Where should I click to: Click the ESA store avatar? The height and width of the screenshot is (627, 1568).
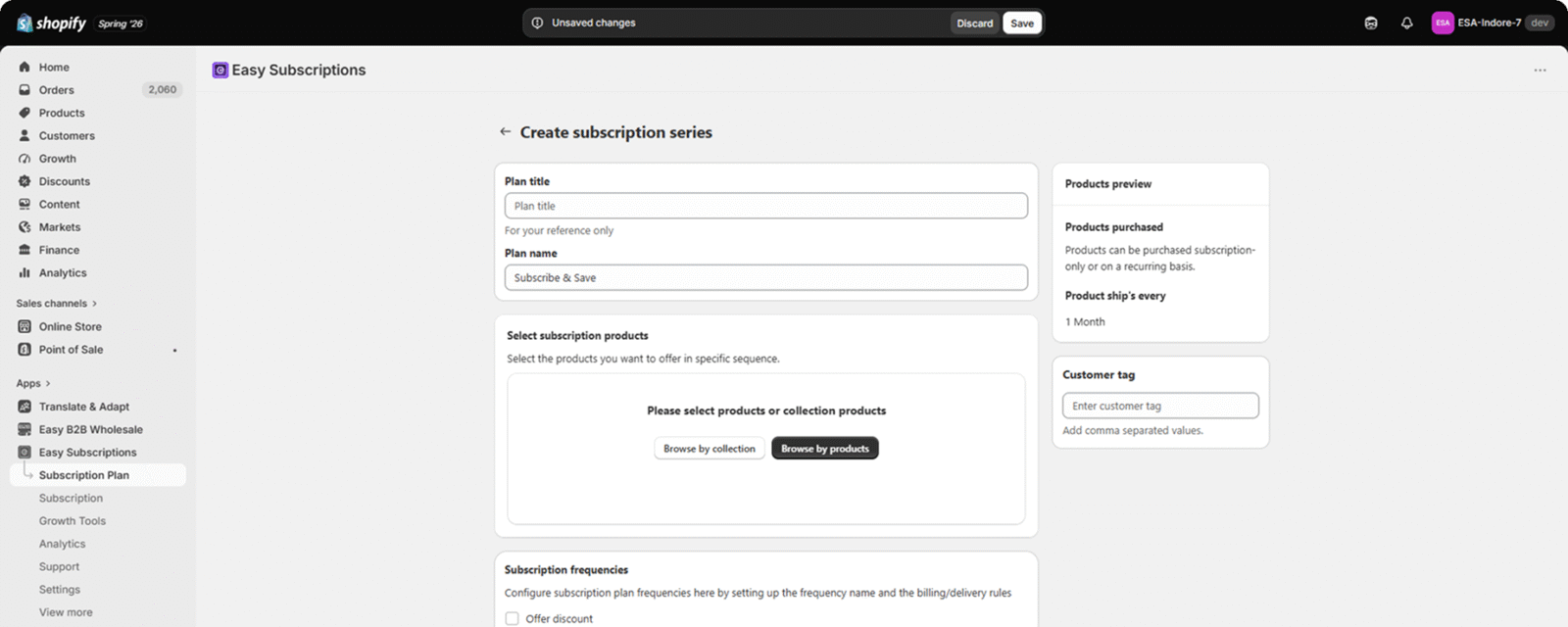pos(1443,23)
